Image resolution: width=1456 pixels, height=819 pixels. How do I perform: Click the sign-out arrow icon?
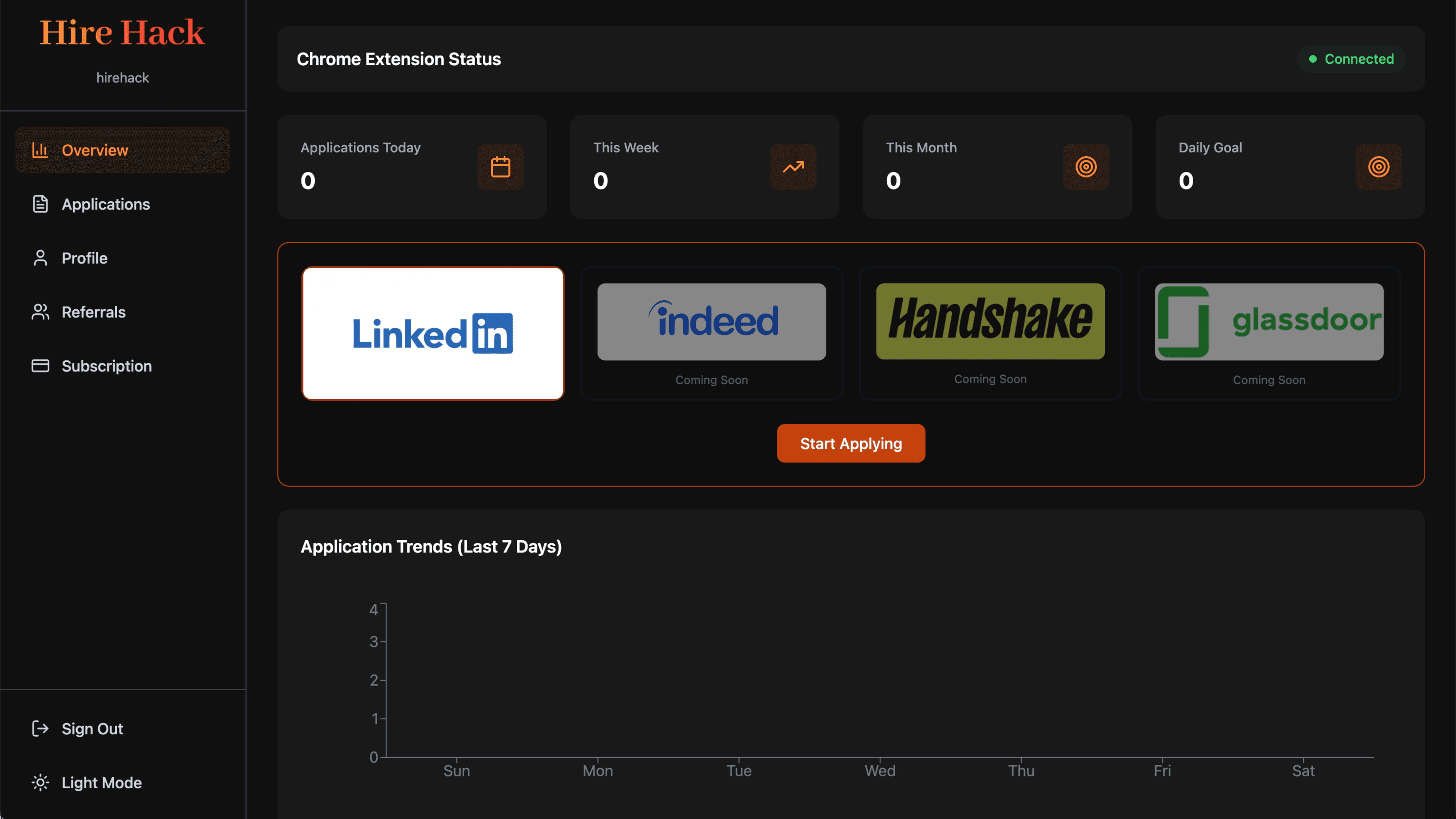click(40, 728)
